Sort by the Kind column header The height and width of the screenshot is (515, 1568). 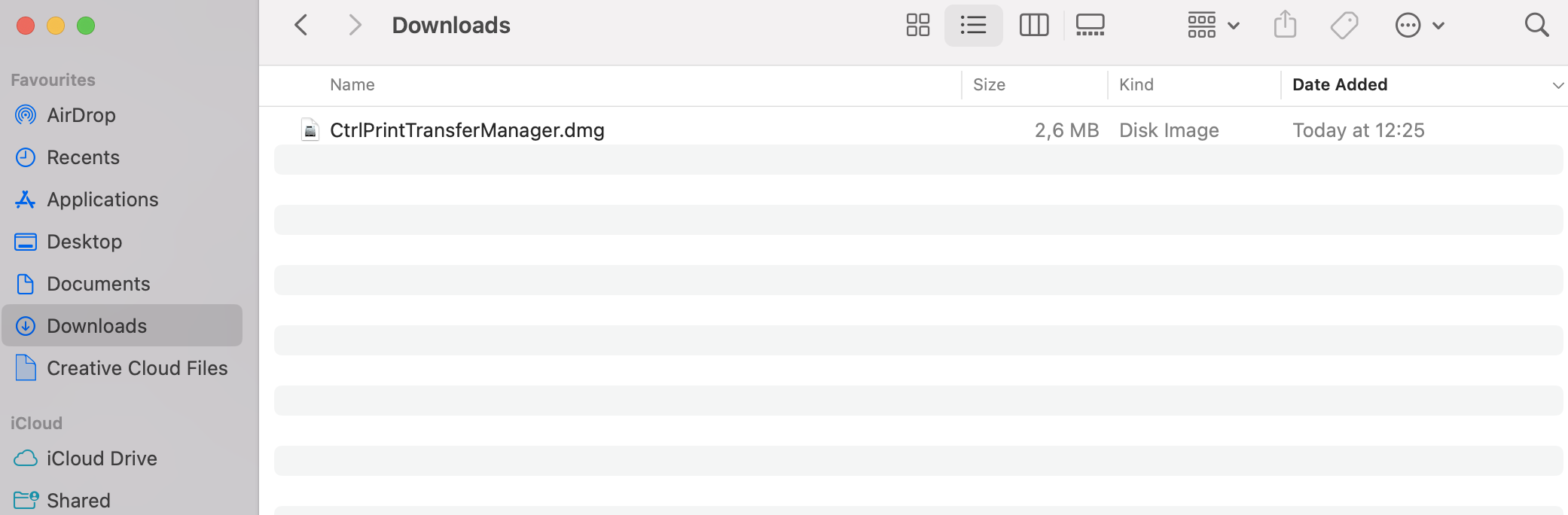(1136, 84)
